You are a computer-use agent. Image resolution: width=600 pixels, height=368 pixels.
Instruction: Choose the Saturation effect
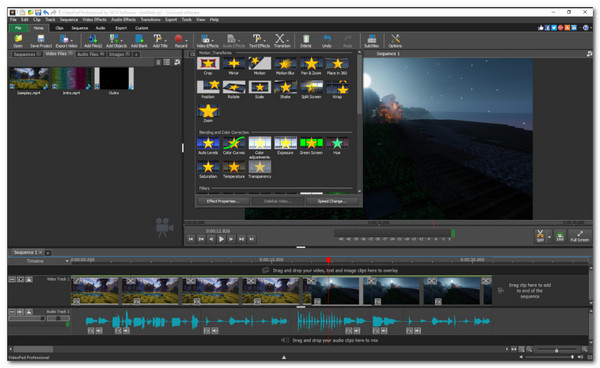208,169
